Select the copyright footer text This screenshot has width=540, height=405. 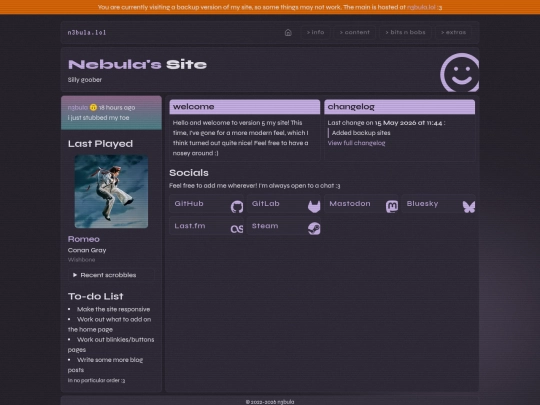[270, 402]
